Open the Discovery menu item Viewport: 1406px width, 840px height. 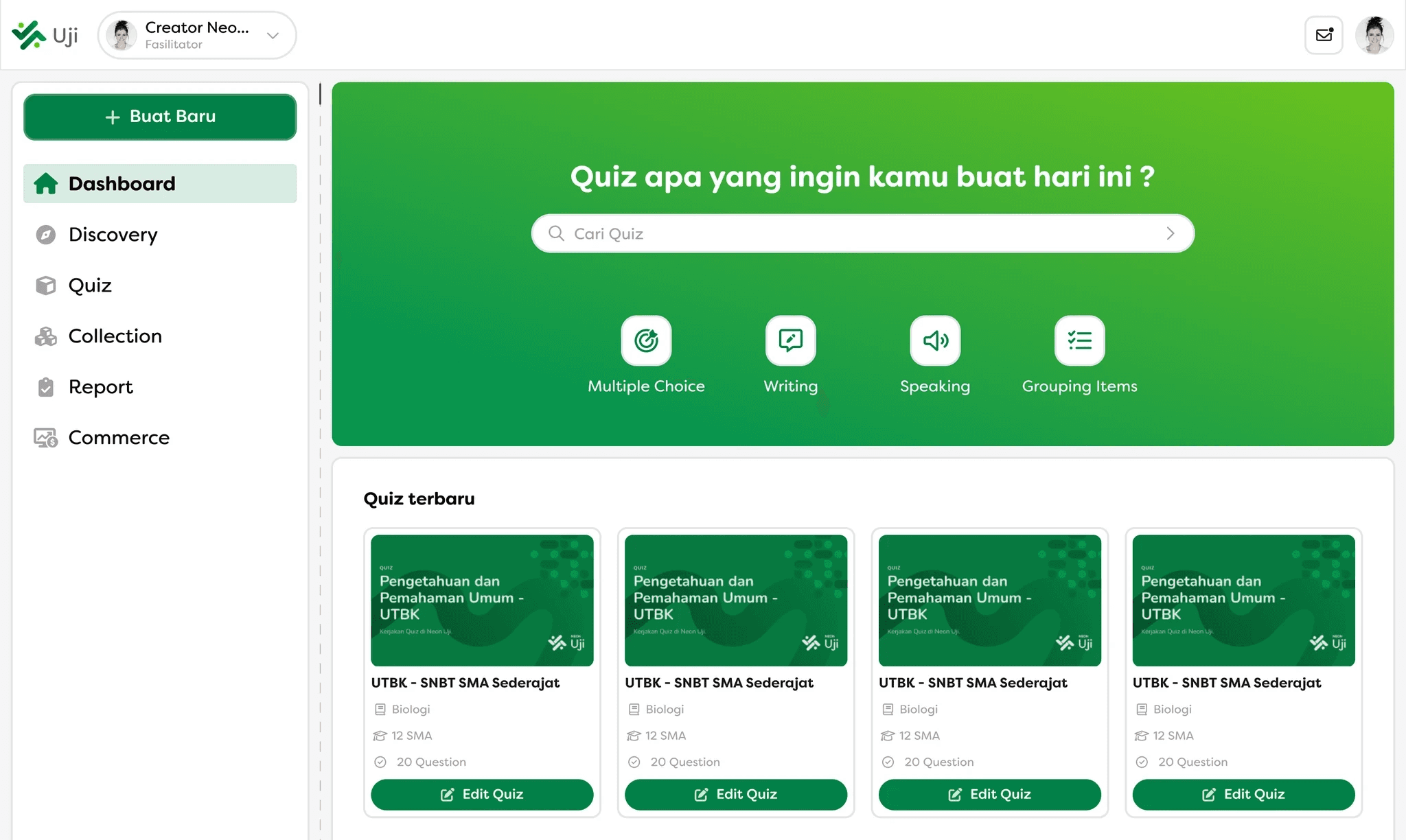(113, 235)
